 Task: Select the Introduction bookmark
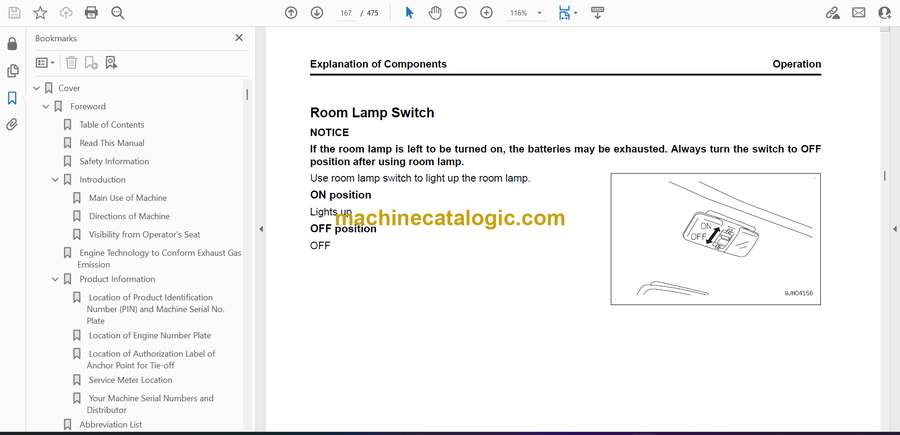tap(102, 180)
